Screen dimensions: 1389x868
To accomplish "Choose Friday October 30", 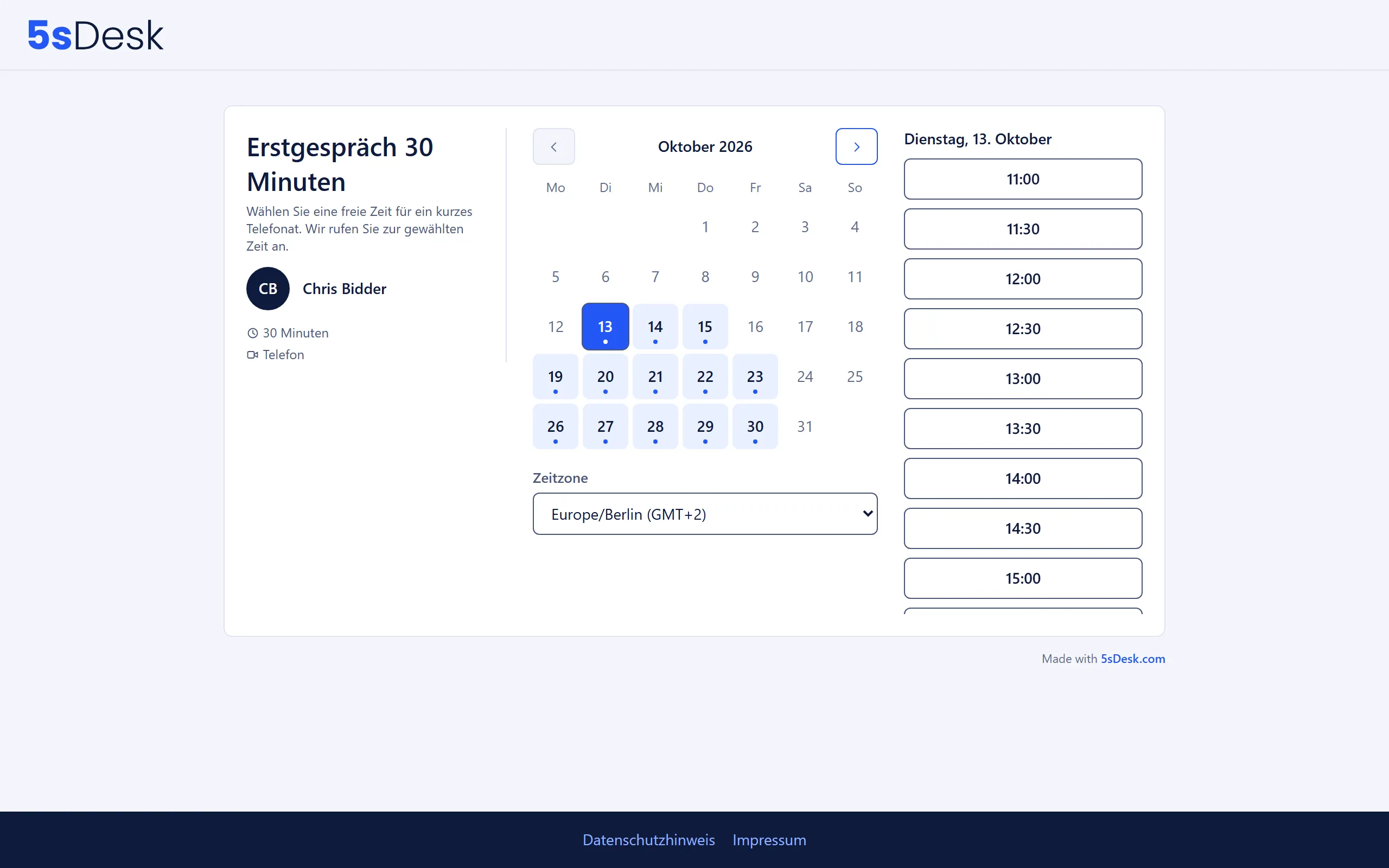I will tap(755, 426).
